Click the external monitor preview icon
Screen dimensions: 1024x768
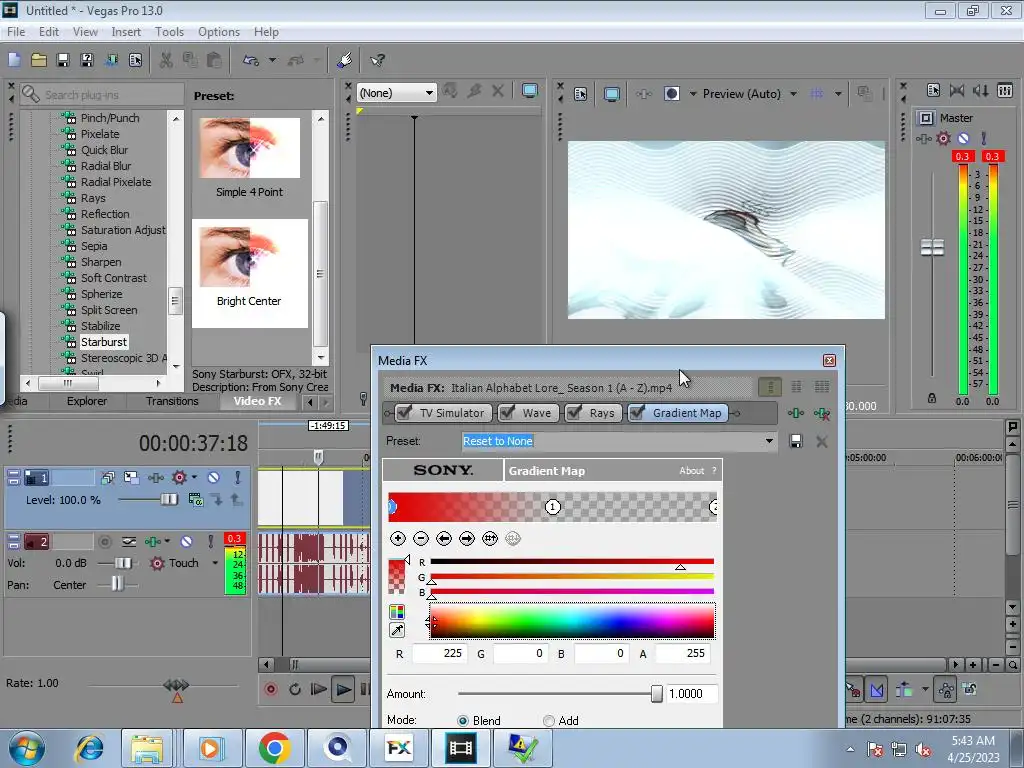point(612,94)
